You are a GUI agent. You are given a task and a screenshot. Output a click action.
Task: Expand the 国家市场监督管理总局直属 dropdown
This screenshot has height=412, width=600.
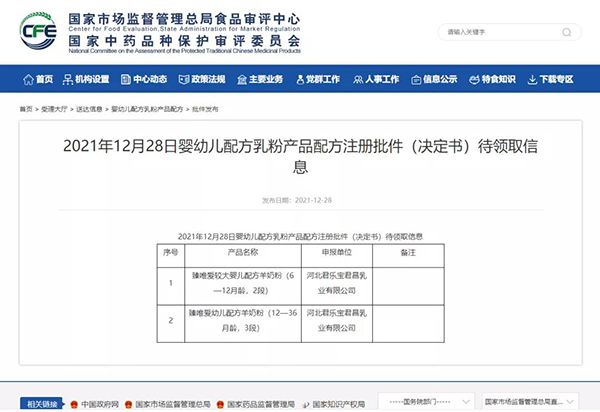coord(530,402)
